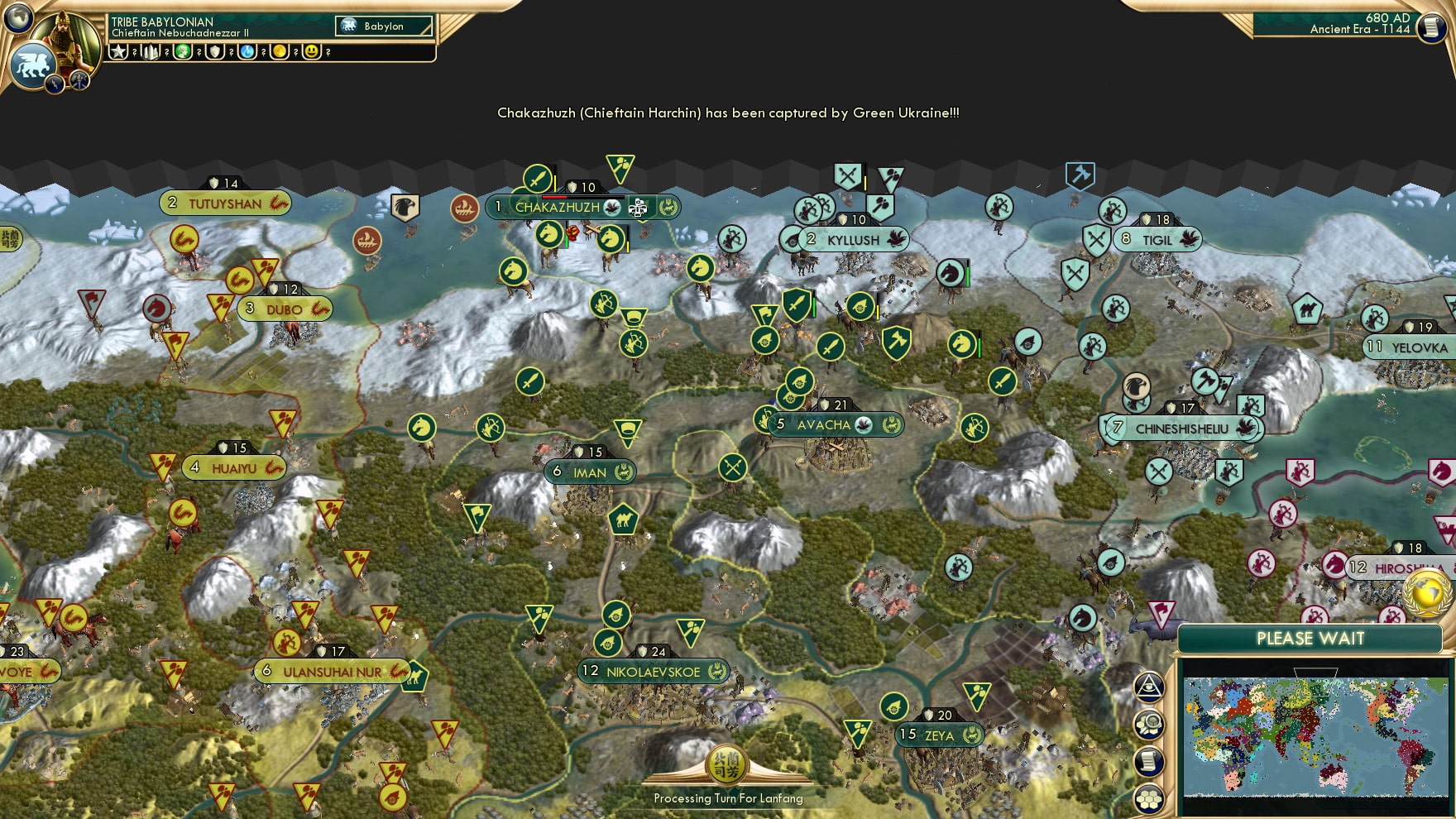Click the gold coin economy icon
This screenshot has height=819, width=1456.
click(277, 51)
